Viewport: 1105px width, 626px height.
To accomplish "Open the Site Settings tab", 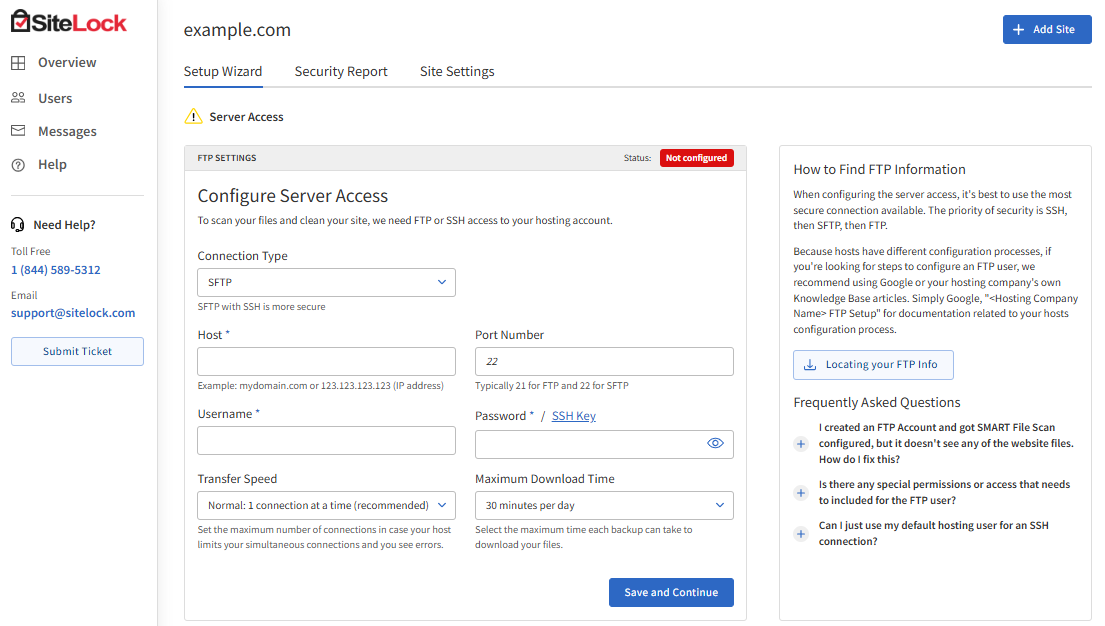I will pos(457,71).
